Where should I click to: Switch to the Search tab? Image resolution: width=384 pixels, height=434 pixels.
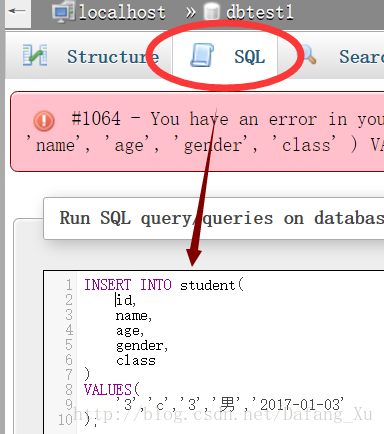tap(361, 57)
